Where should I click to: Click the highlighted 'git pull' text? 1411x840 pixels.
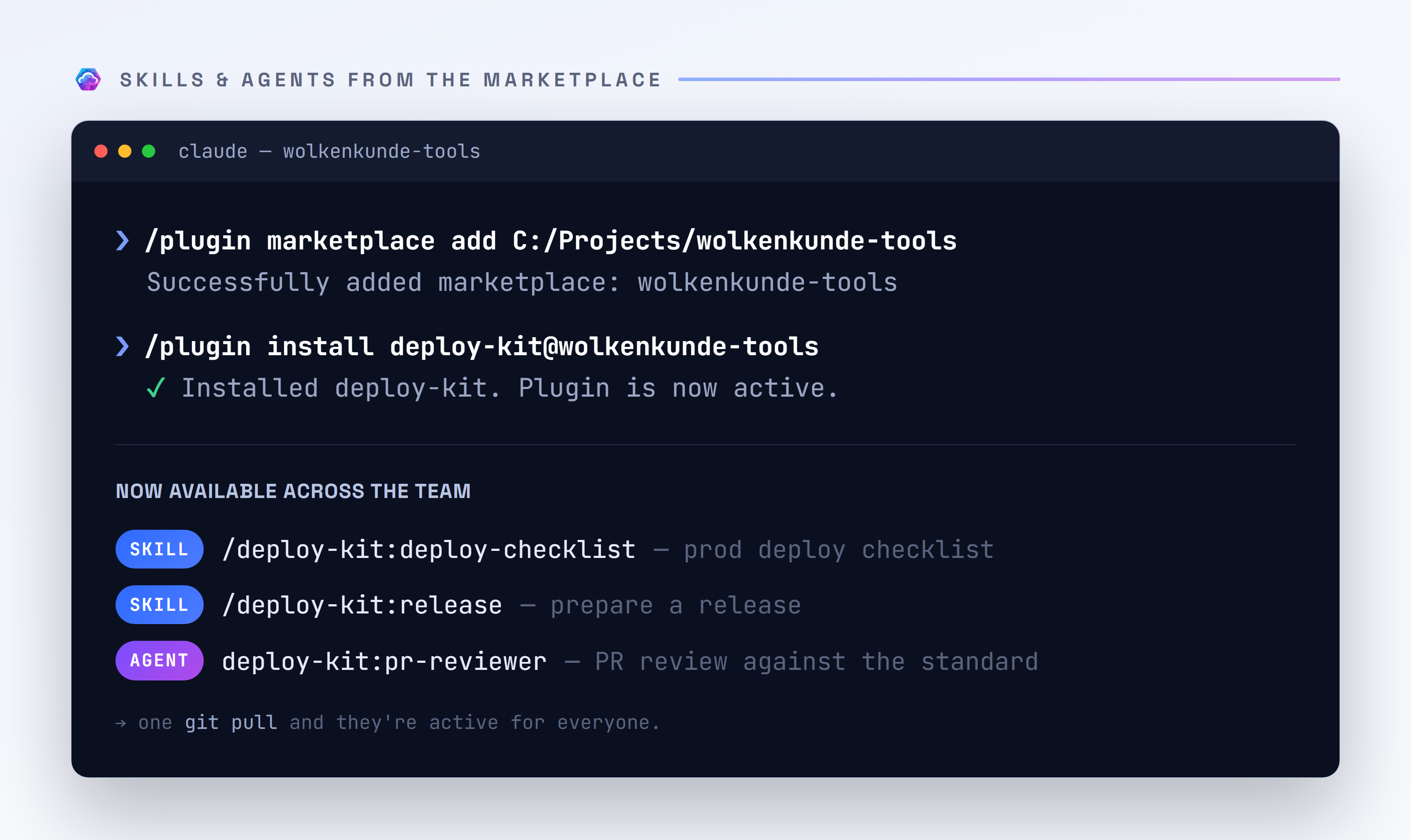[231, 723]
